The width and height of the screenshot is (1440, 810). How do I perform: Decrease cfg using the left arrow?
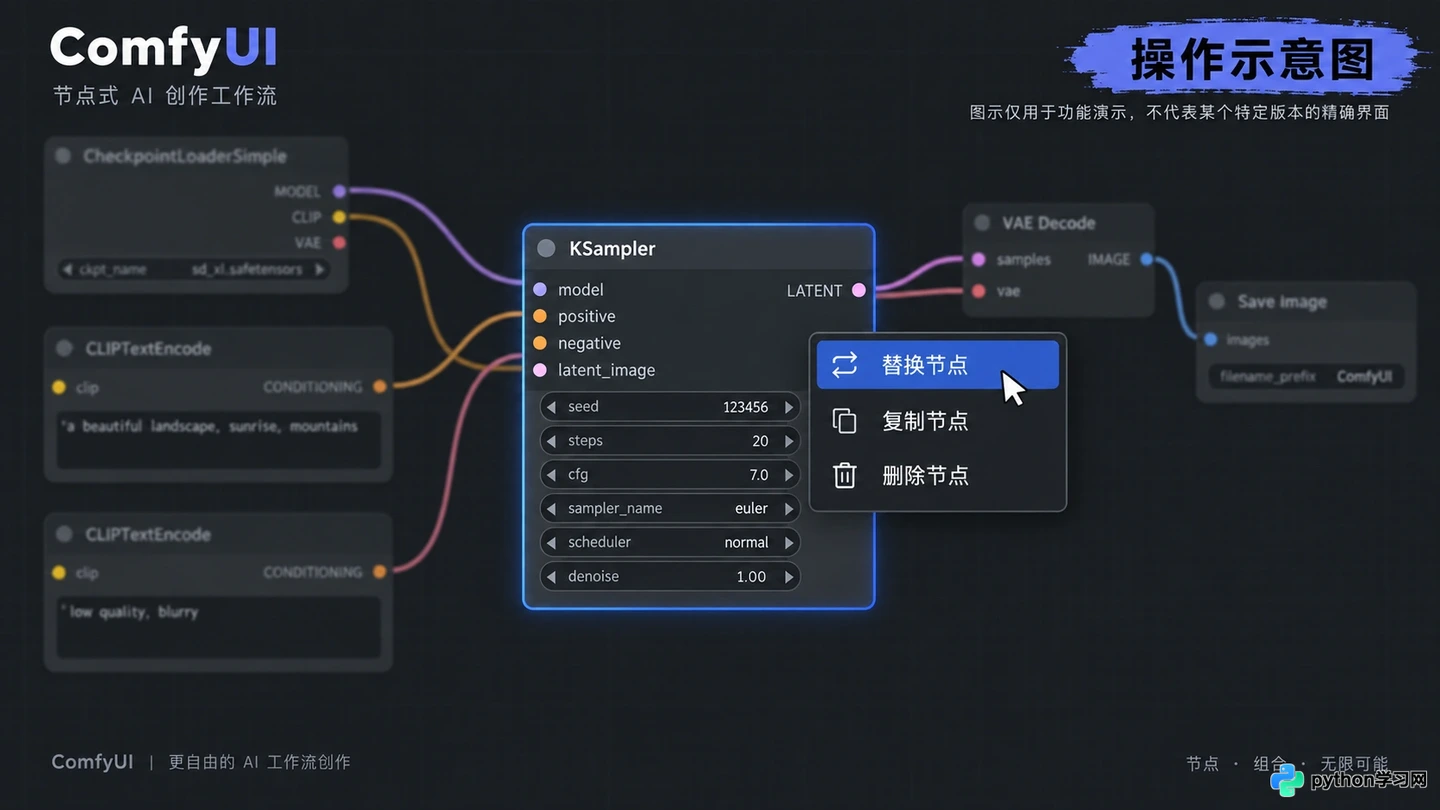tap(551, 475)
